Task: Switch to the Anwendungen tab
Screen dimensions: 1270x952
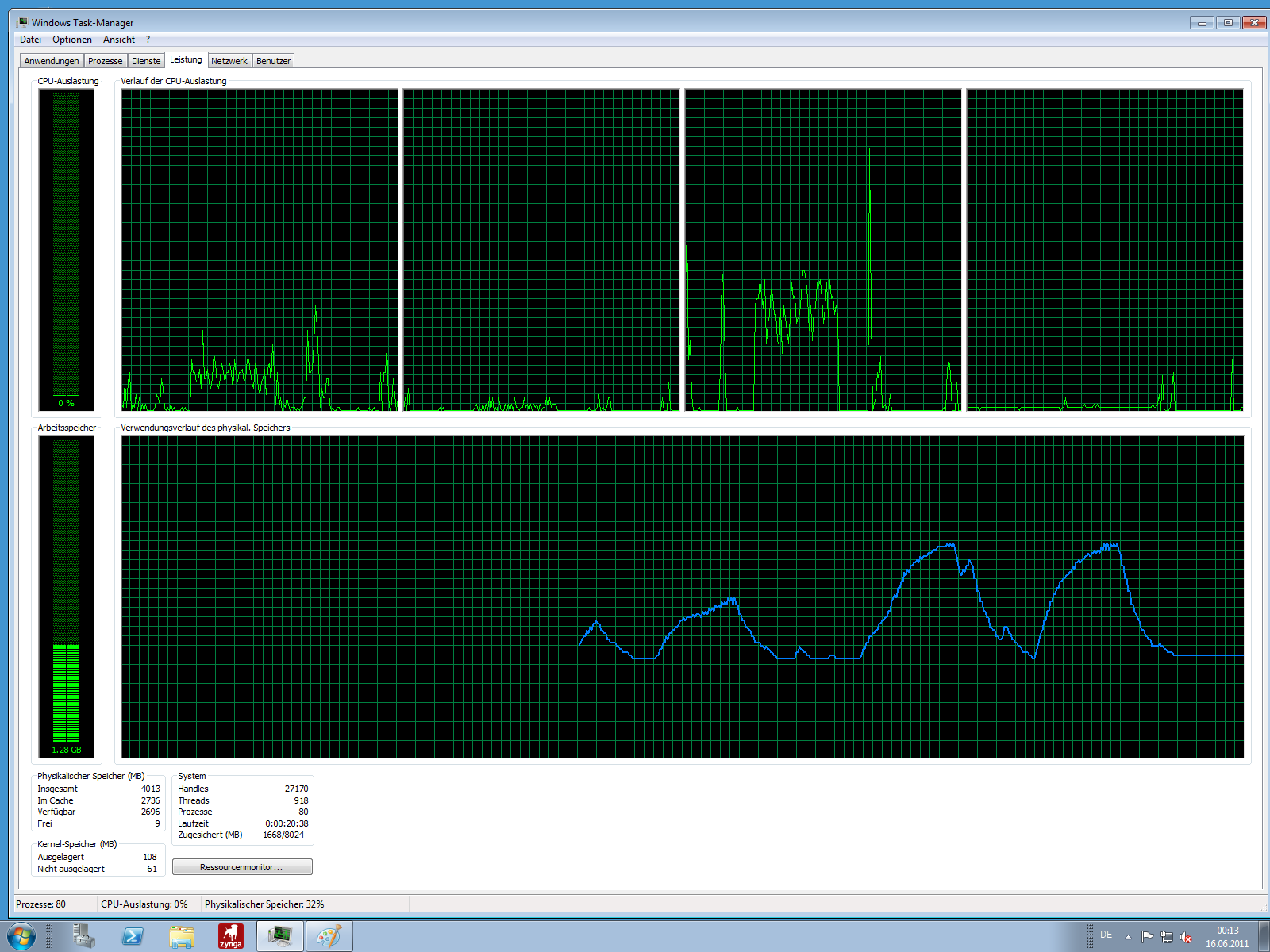Action: 52,61
